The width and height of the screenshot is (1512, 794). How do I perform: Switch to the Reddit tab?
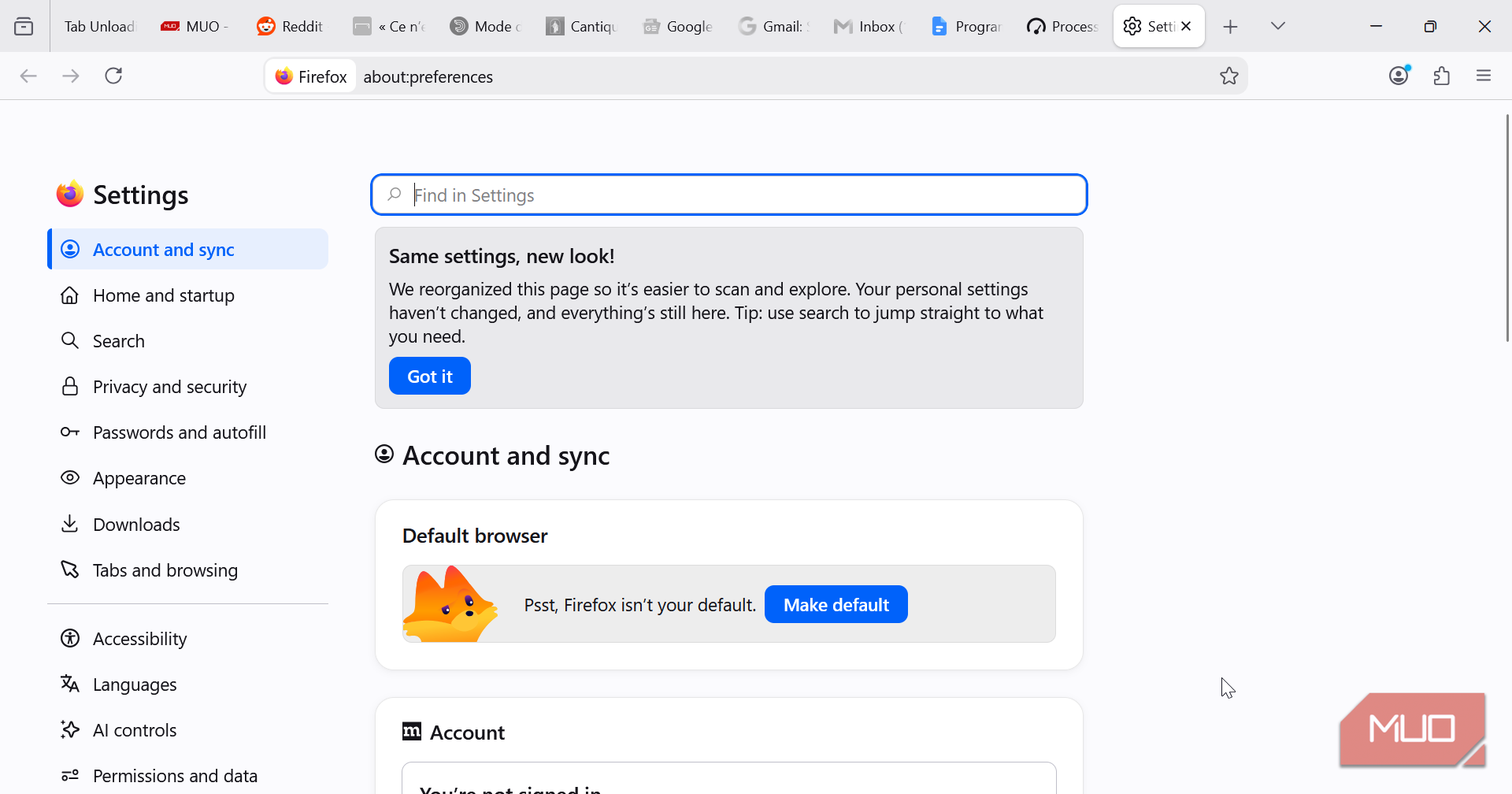[291, 26]
